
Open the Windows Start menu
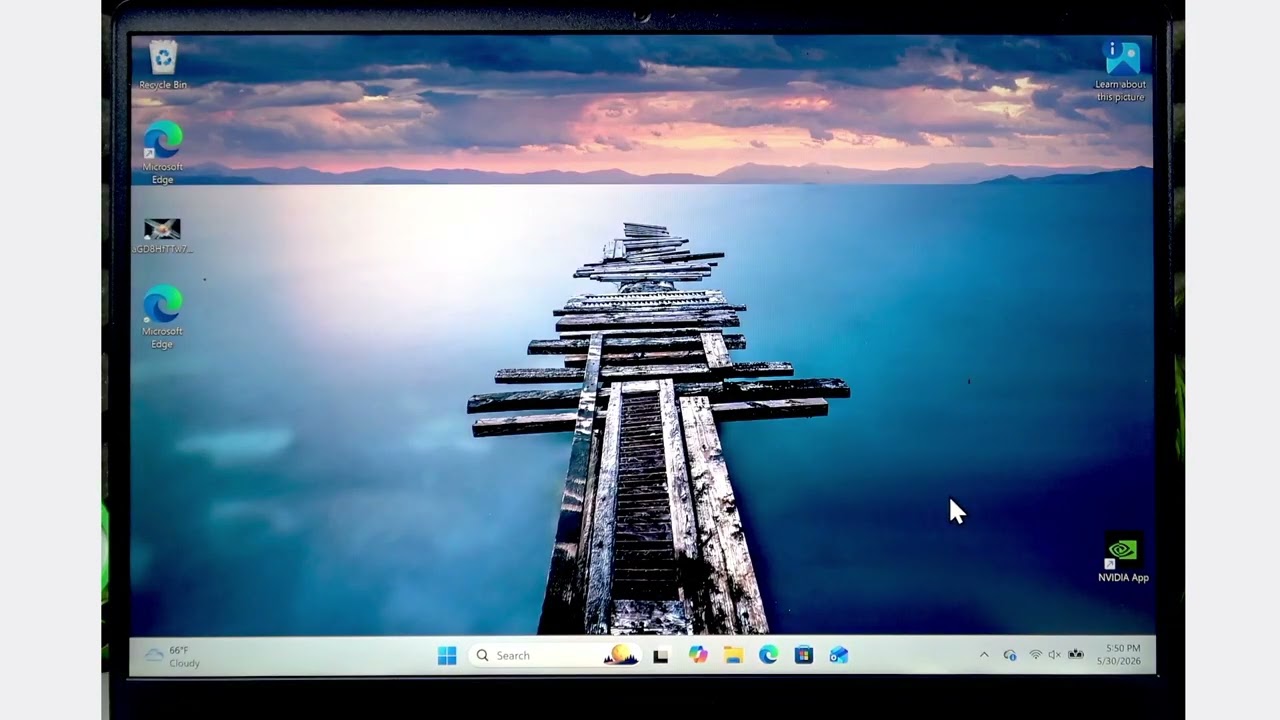(447, 656)
